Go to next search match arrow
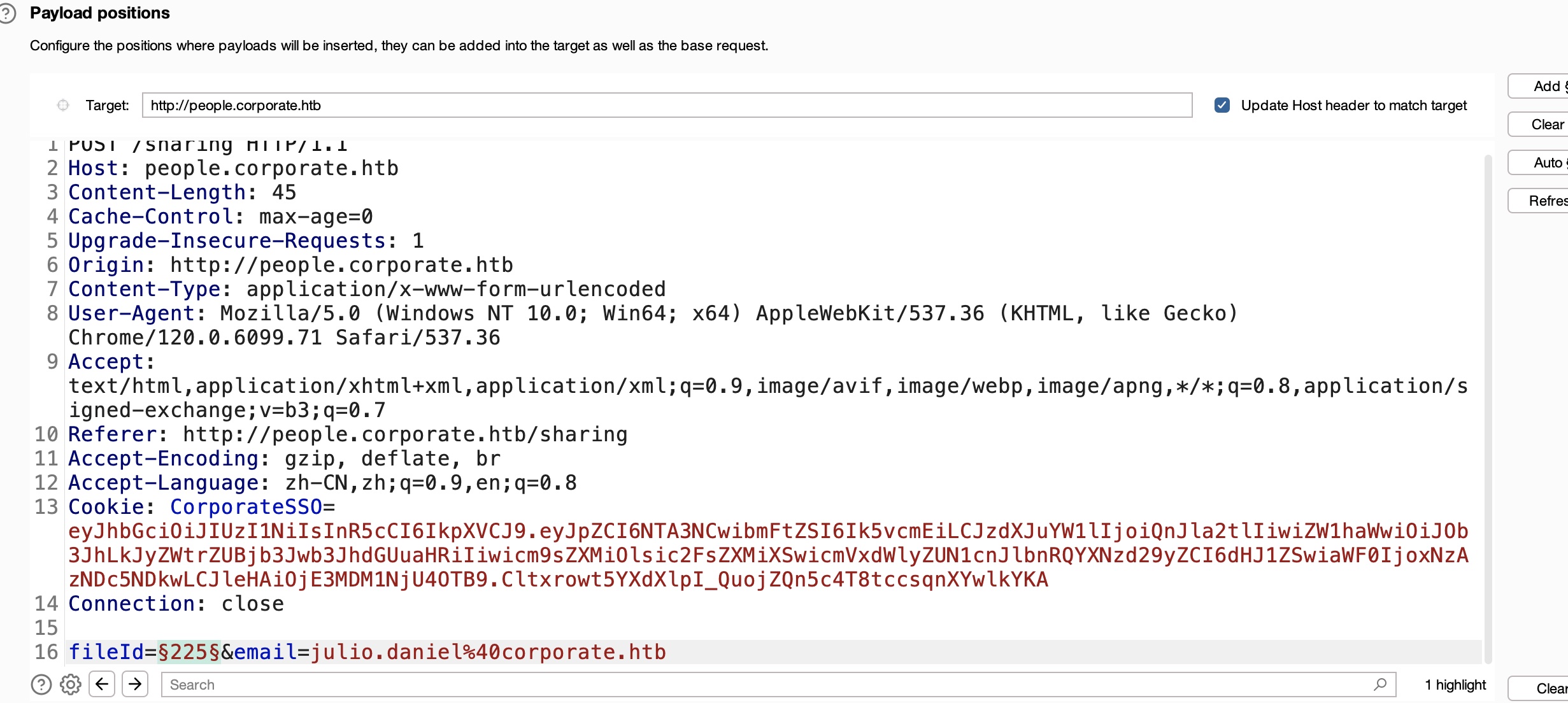 pos(135,685)
